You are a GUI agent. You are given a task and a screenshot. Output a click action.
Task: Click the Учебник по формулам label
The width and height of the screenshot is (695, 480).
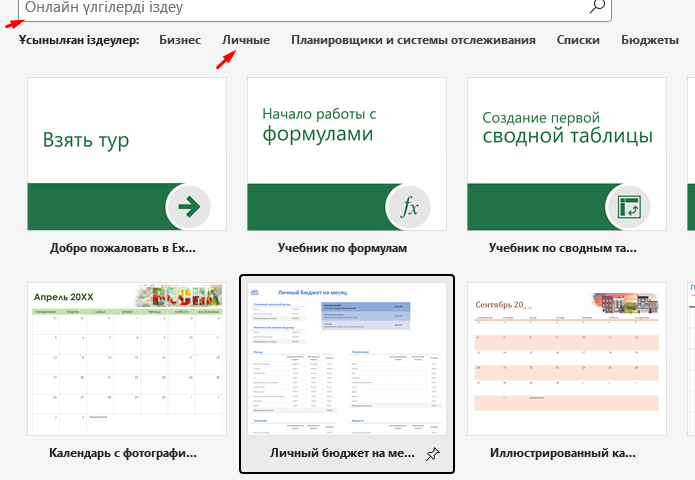coord(342,248)
